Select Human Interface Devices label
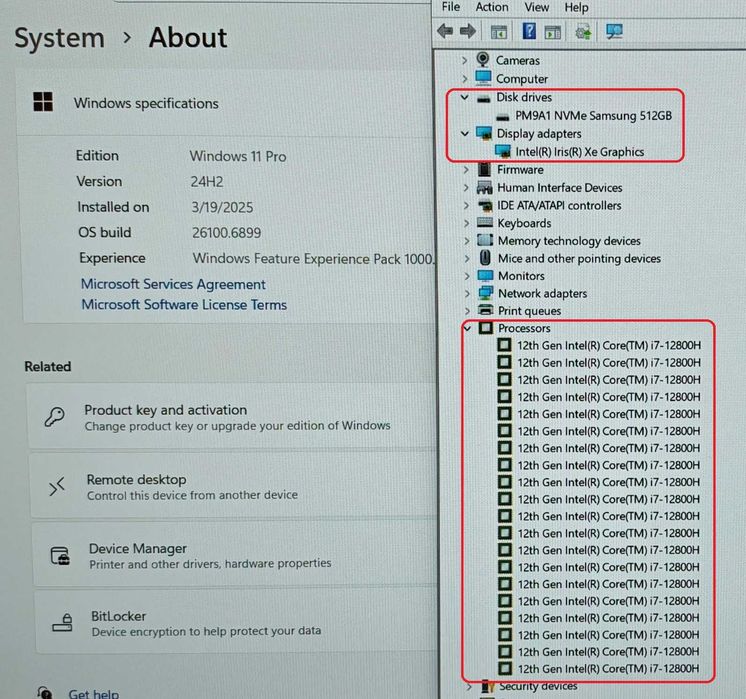Screen dimensions: 746x699 pos(560,187)
